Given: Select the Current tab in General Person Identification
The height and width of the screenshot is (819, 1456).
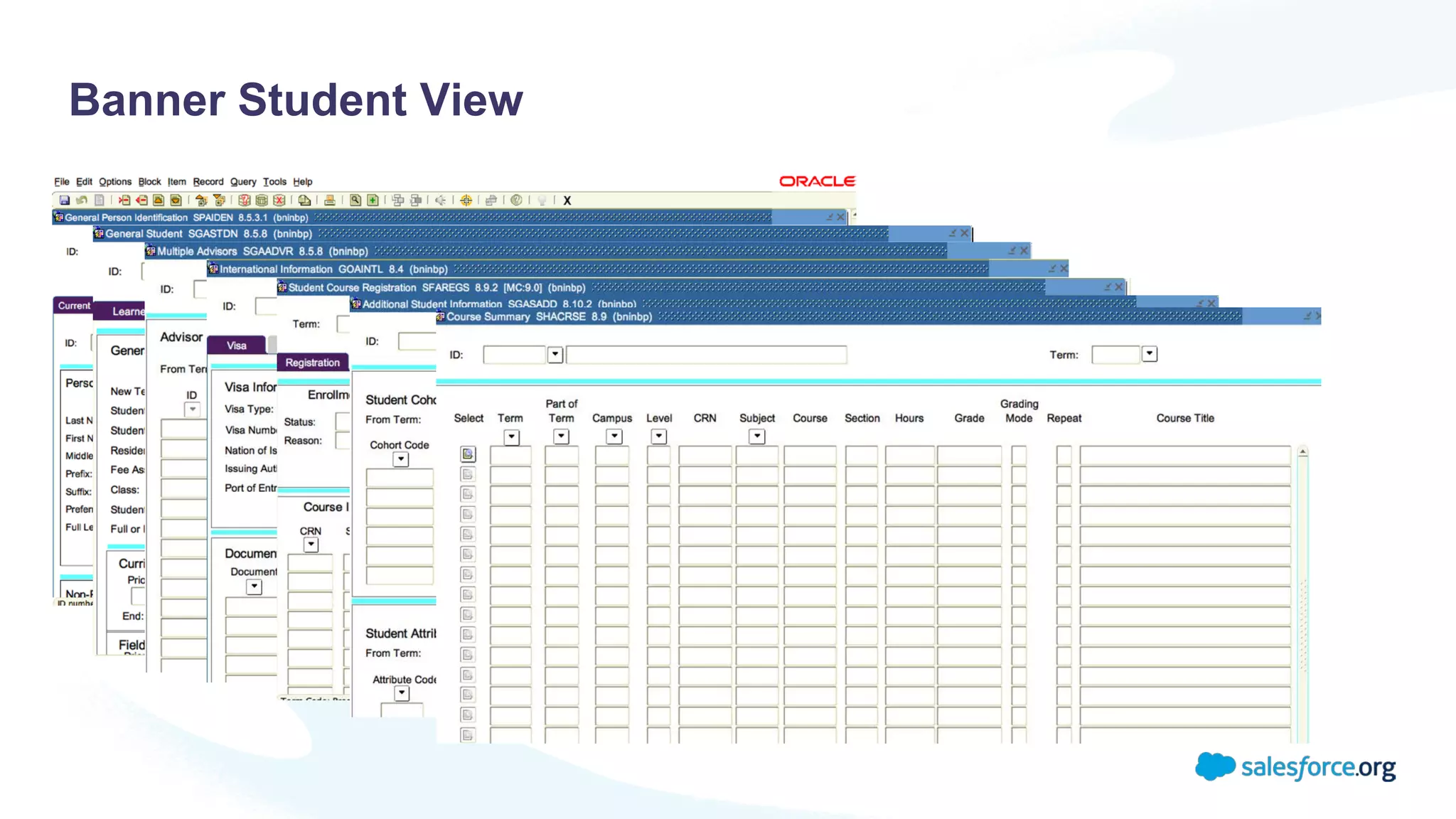Looking at the screenshot, I should click(73, 306).
